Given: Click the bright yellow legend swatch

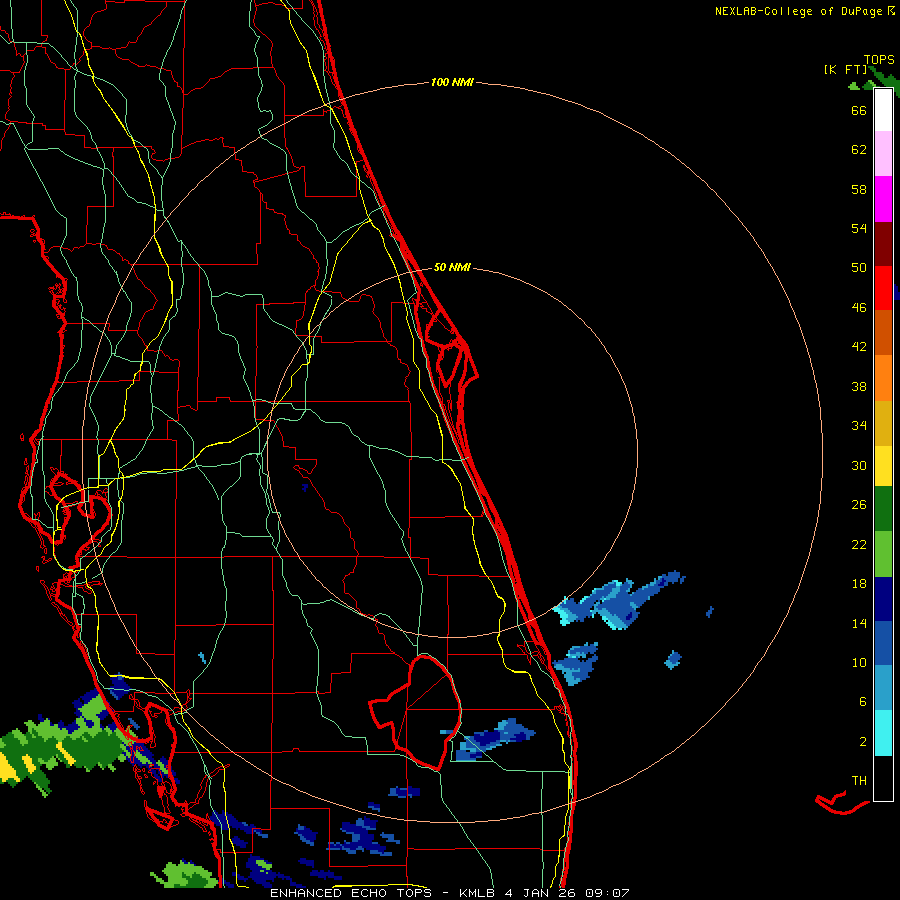Looking at the screenshot, I should (883, 466).
